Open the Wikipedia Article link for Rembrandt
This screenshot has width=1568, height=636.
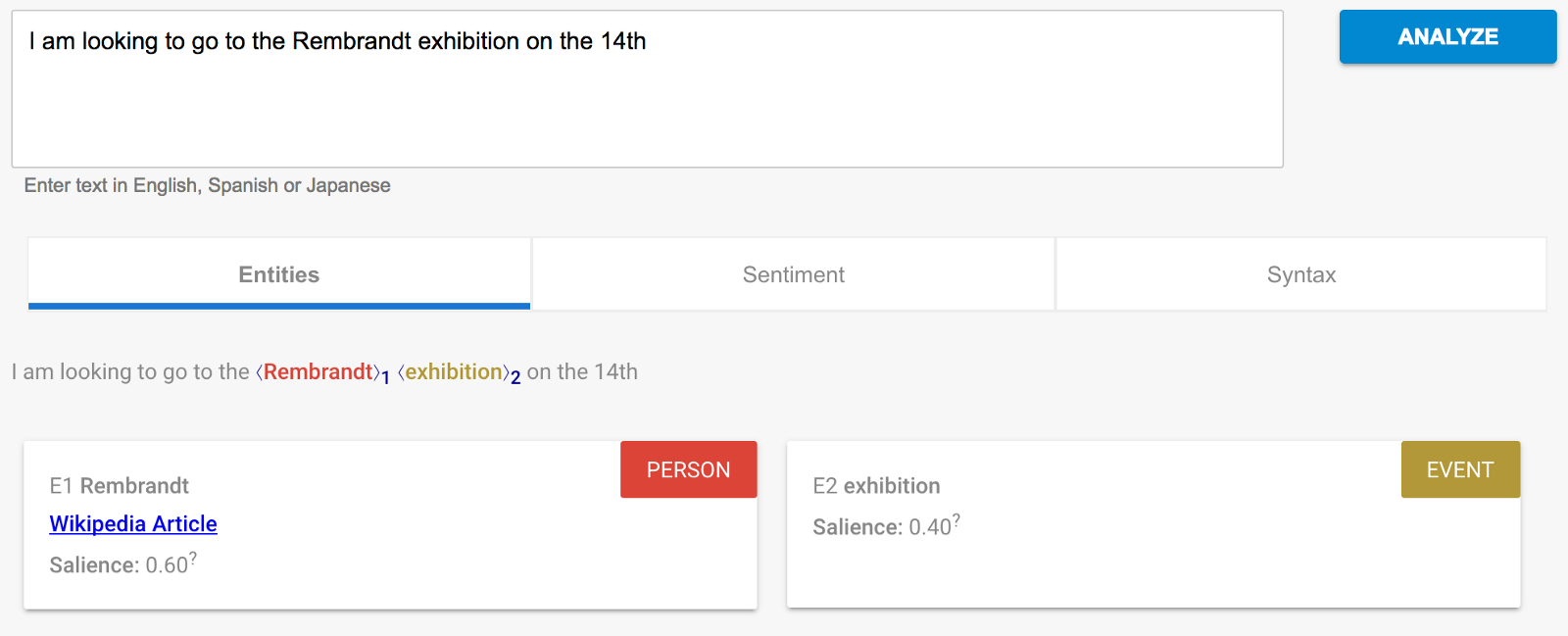point(133,524)
